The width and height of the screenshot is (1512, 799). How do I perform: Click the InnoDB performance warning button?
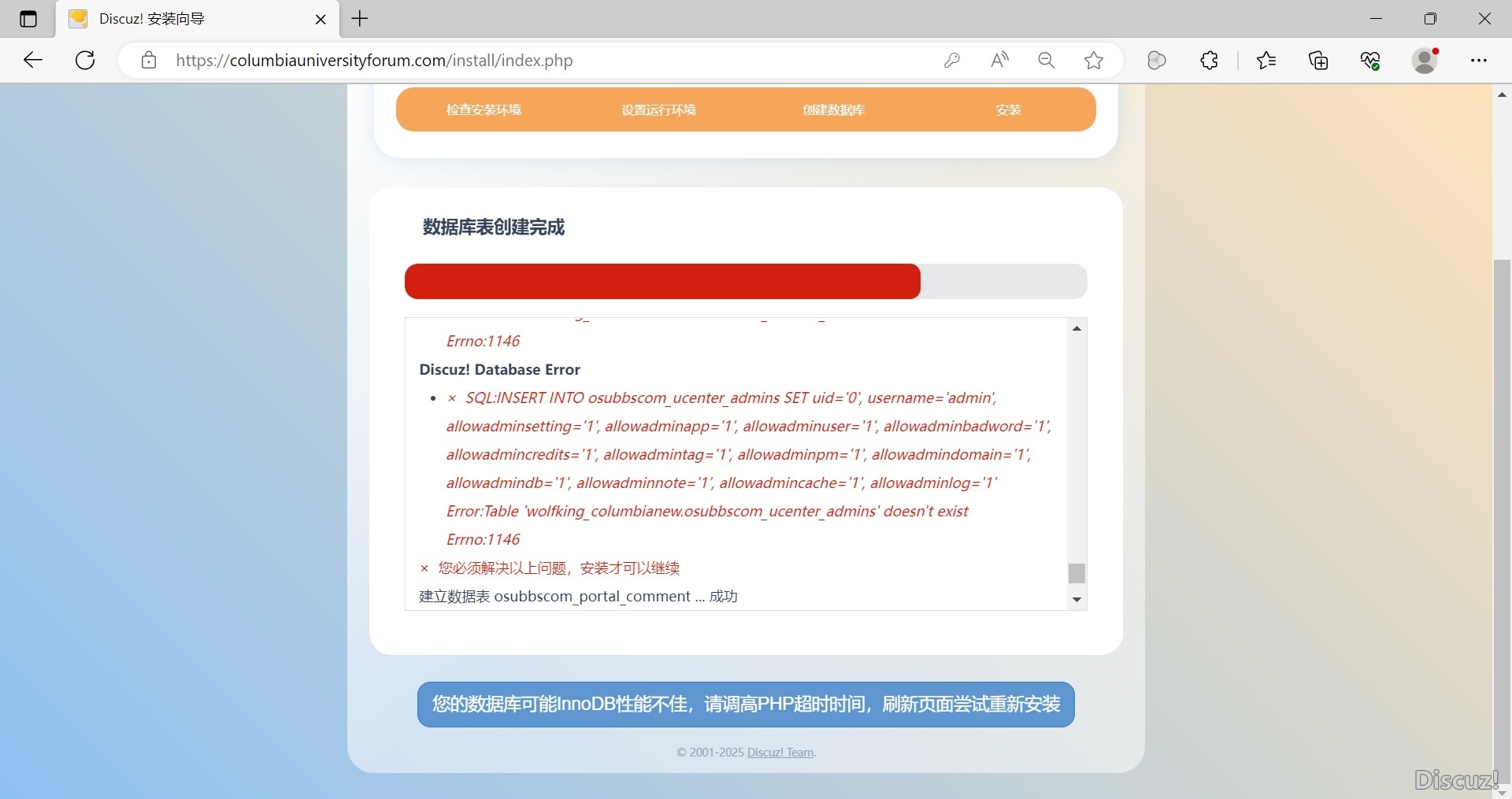coord(745,705)
